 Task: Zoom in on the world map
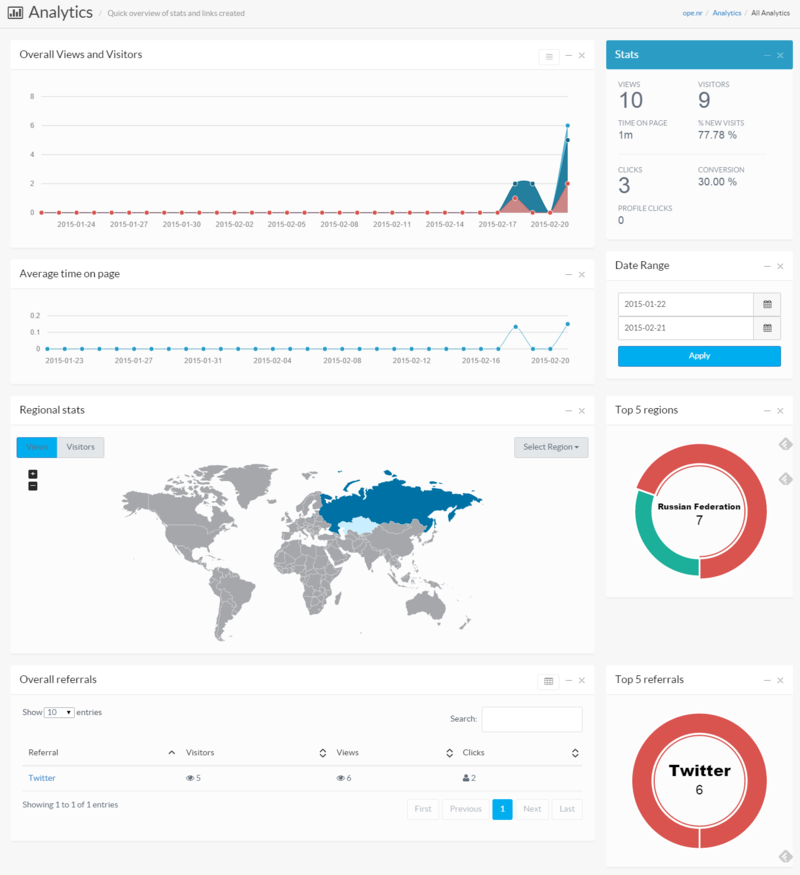pos(33,474)
